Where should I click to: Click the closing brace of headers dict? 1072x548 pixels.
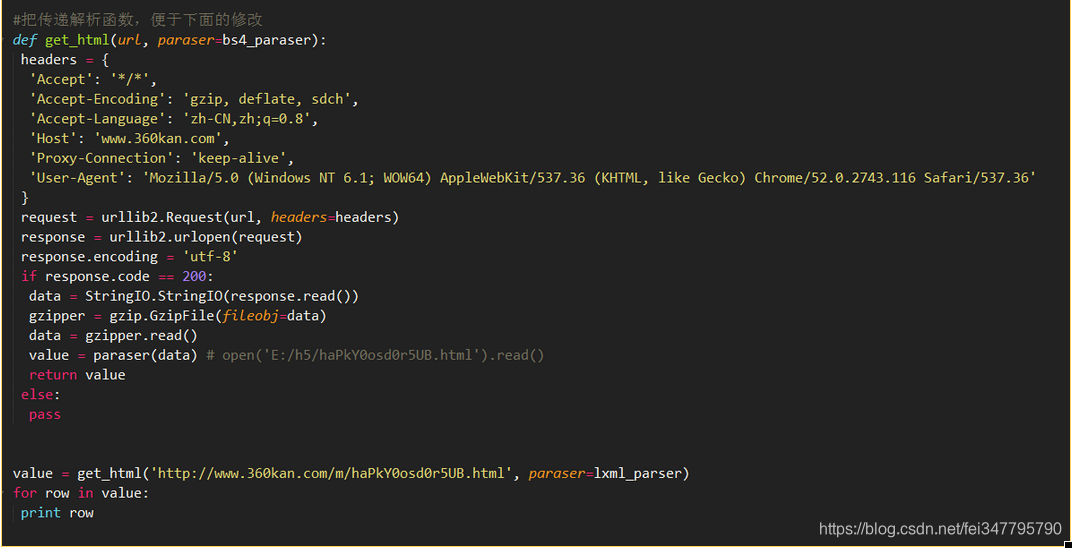point(25,197)
